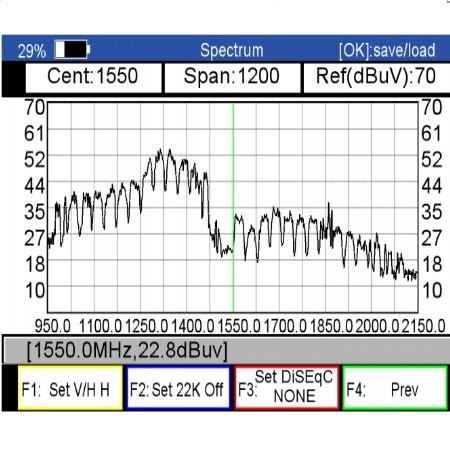
Task: Click the 1550.0 frequency axis label
Action: (x=239, y=326)
